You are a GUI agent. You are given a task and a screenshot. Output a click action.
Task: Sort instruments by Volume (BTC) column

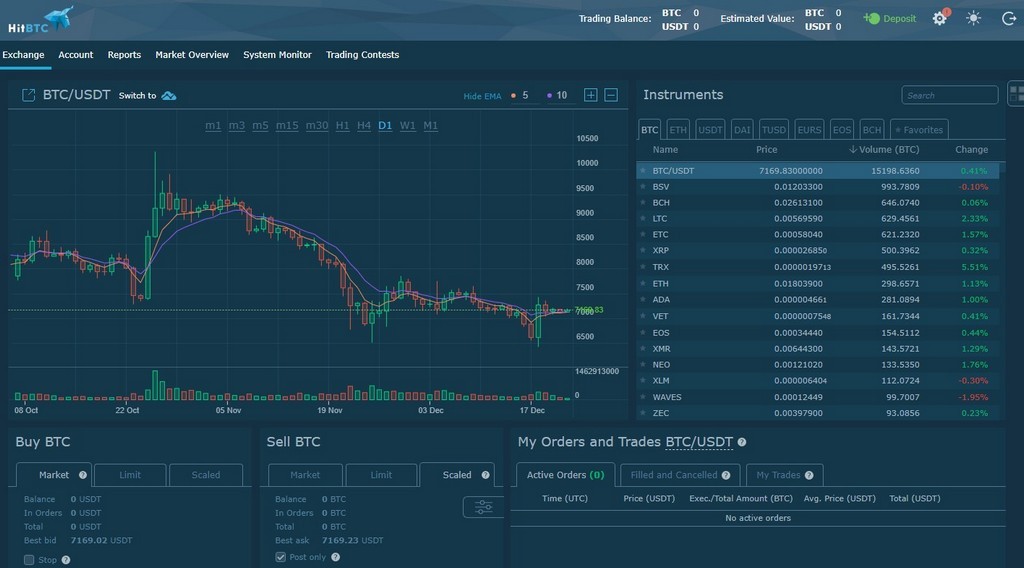coord(884,150)
